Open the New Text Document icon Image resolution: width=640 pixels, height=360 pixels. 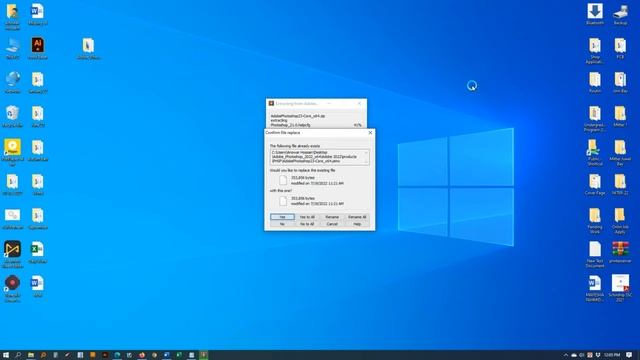coord(595,254)
